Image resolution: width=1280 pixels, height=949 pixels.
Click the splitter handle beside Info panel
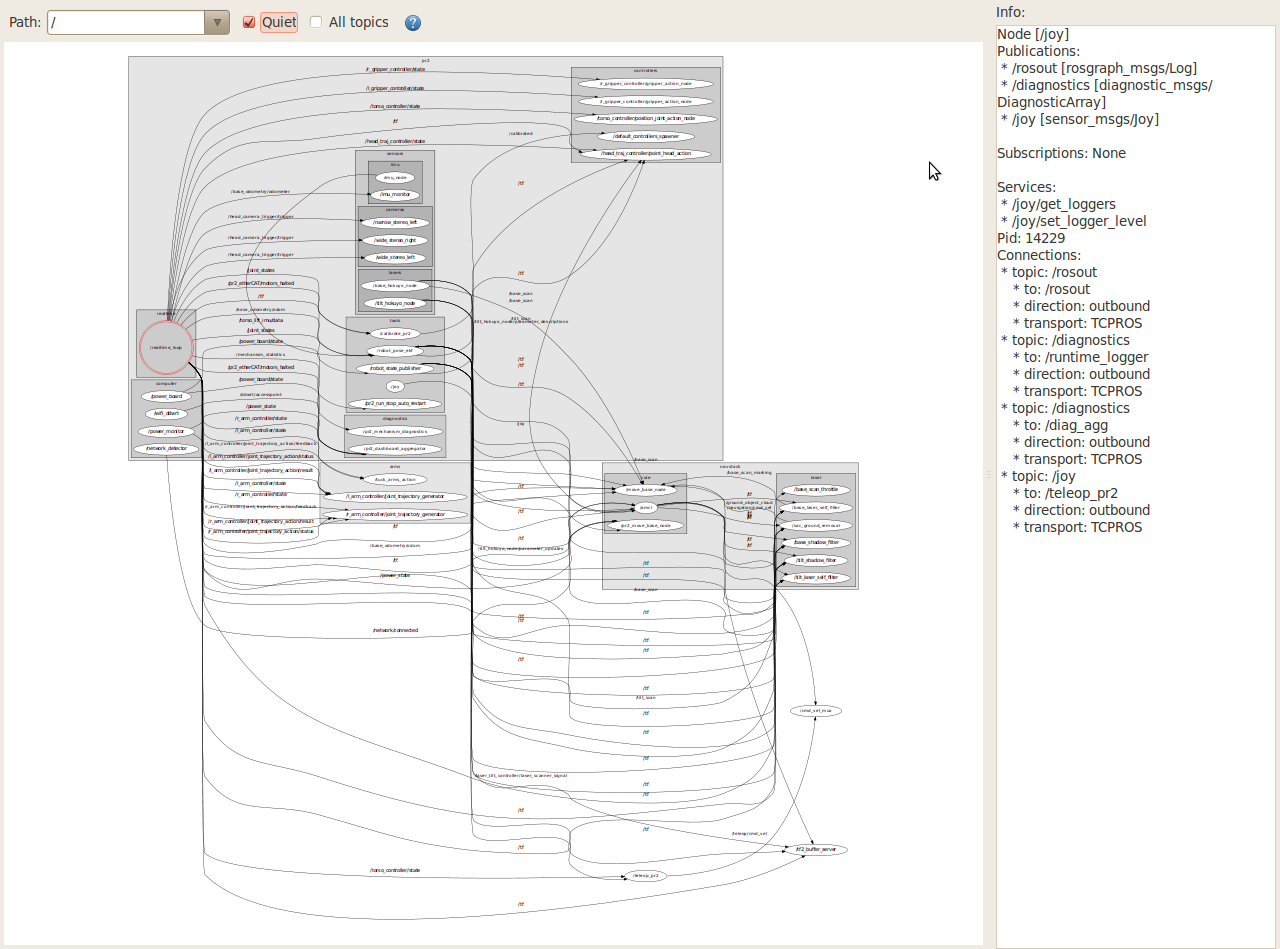[x=989, y=474]
